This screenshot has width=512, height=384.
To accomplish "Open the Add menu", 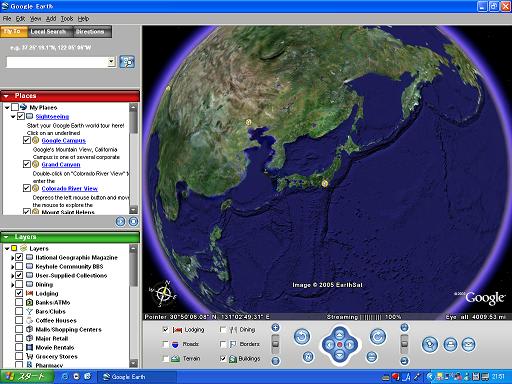I will [x=51, y=19].
